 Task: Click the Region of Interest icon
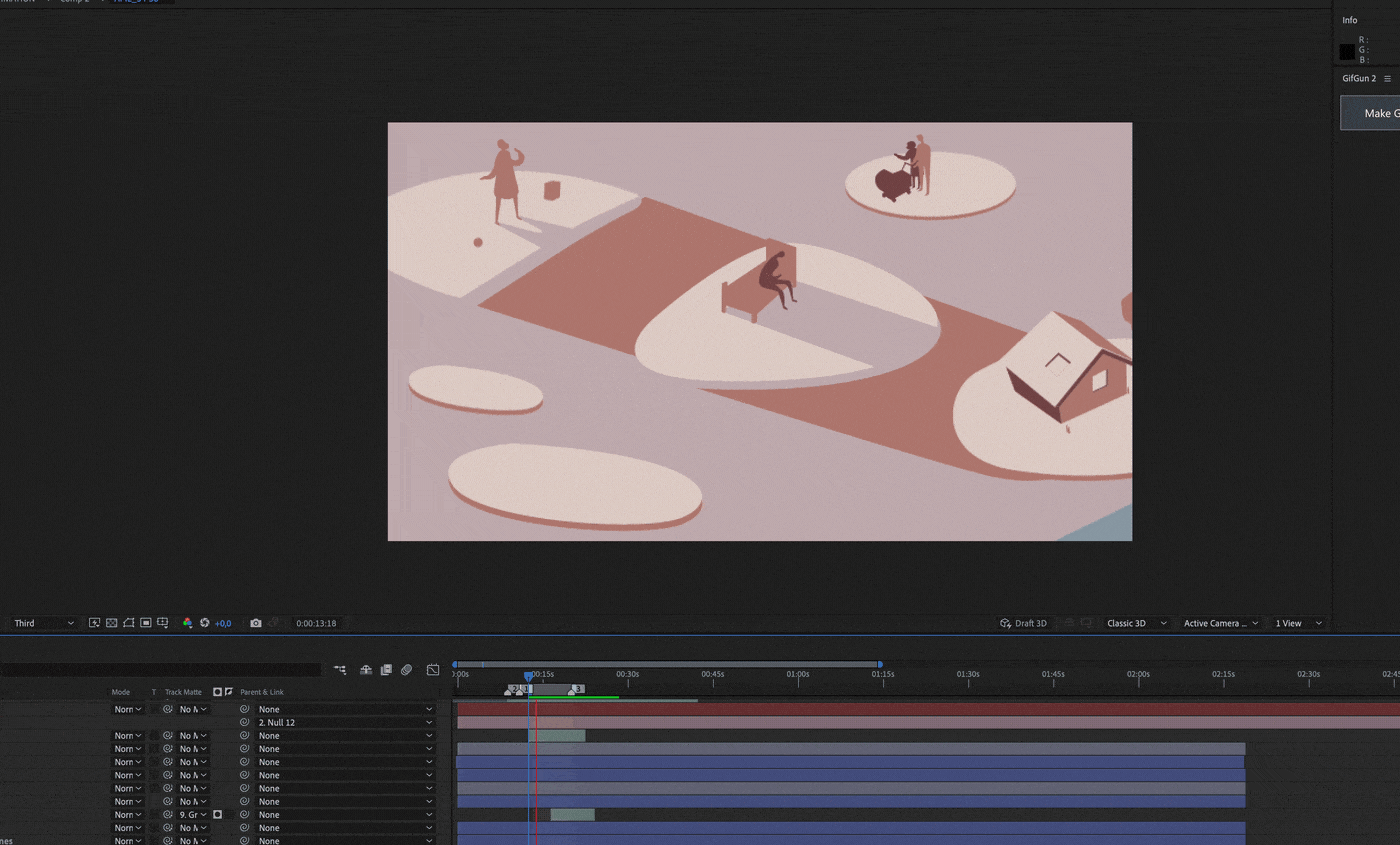tap(146, 623)
